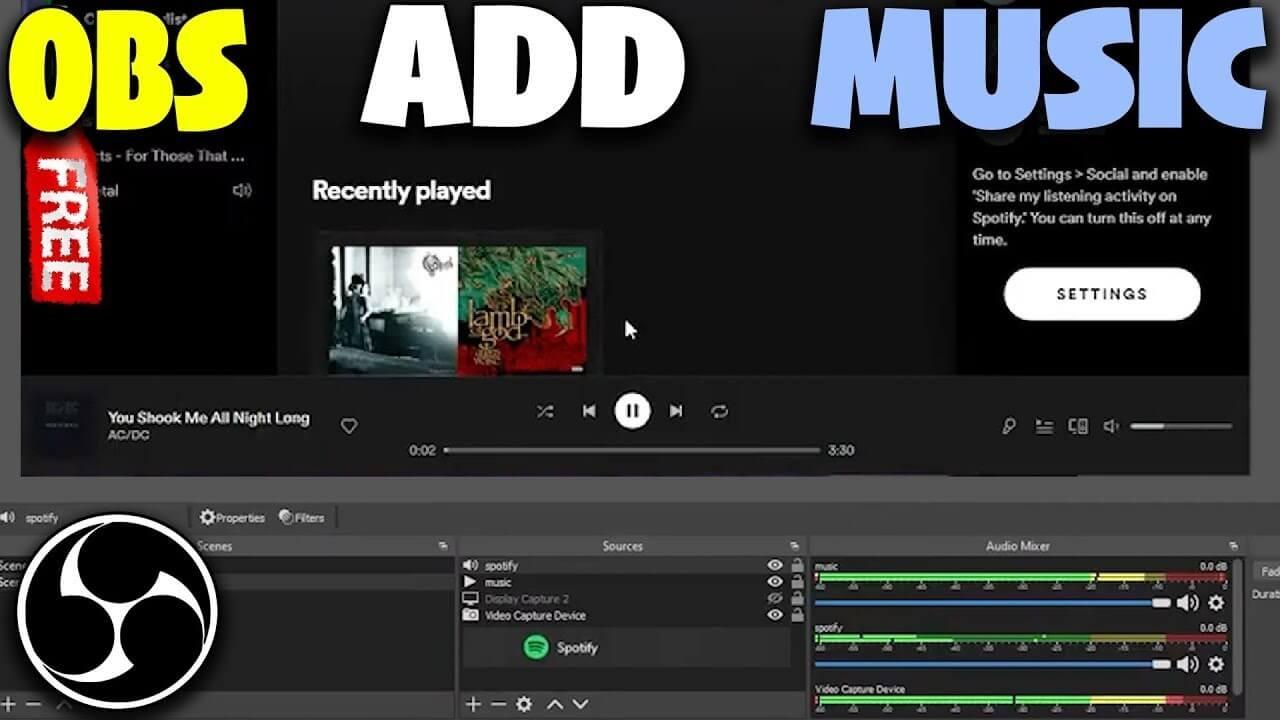Add a new source with the plus icon

click(x=474, y=705)
